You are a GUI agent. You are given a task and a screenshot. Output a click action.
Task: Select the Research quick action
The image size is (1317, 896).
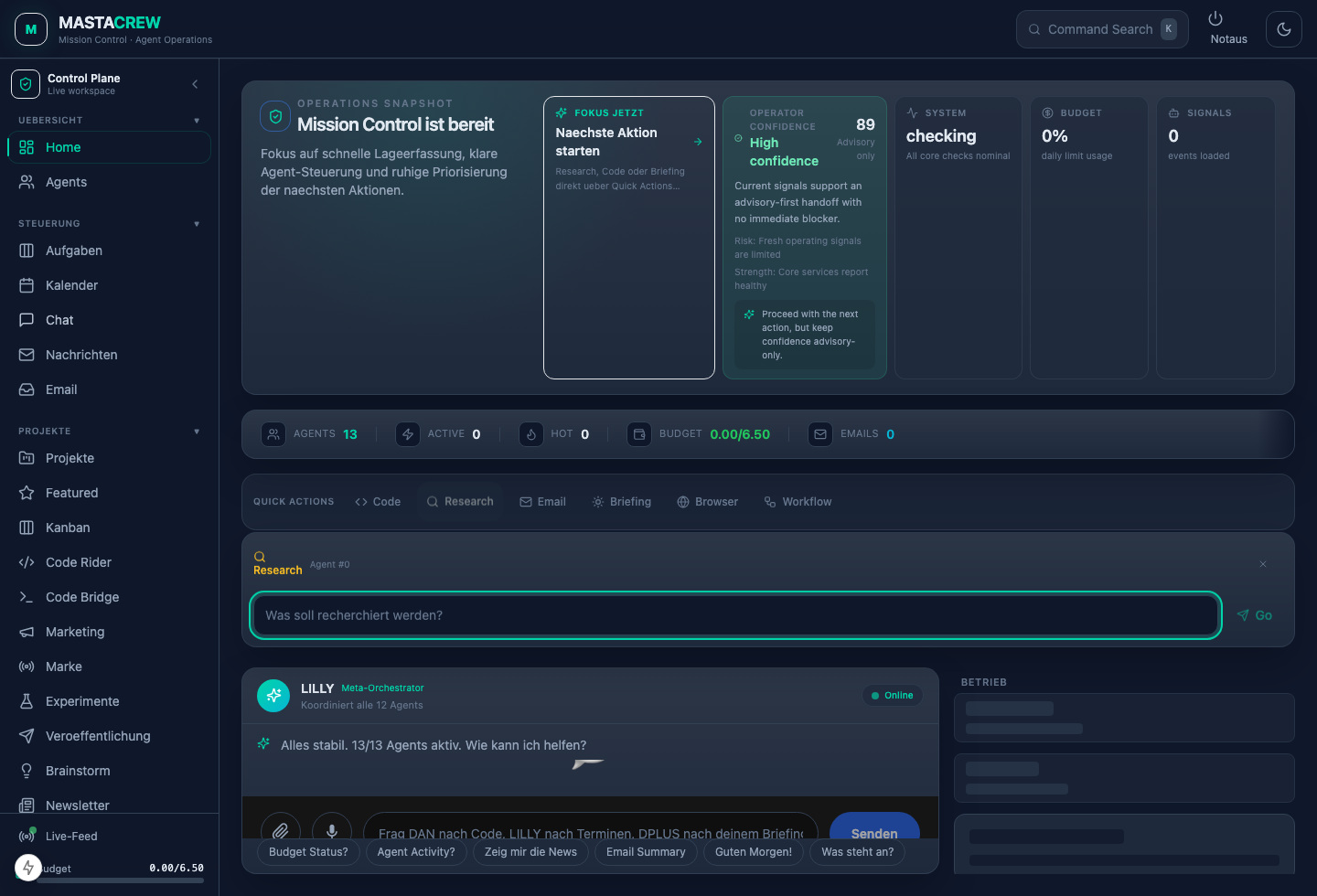(460, 502)
